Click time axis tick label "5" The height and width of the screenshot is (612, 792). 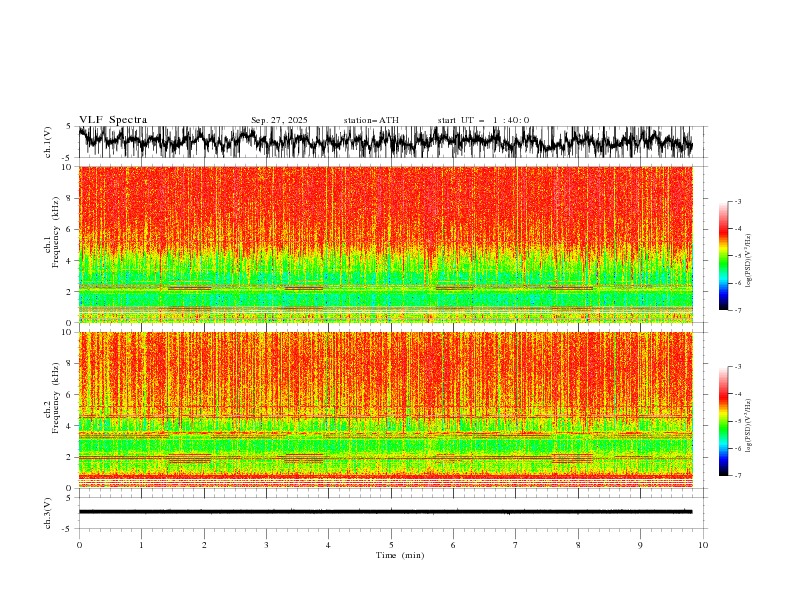[x=391, y=545]
